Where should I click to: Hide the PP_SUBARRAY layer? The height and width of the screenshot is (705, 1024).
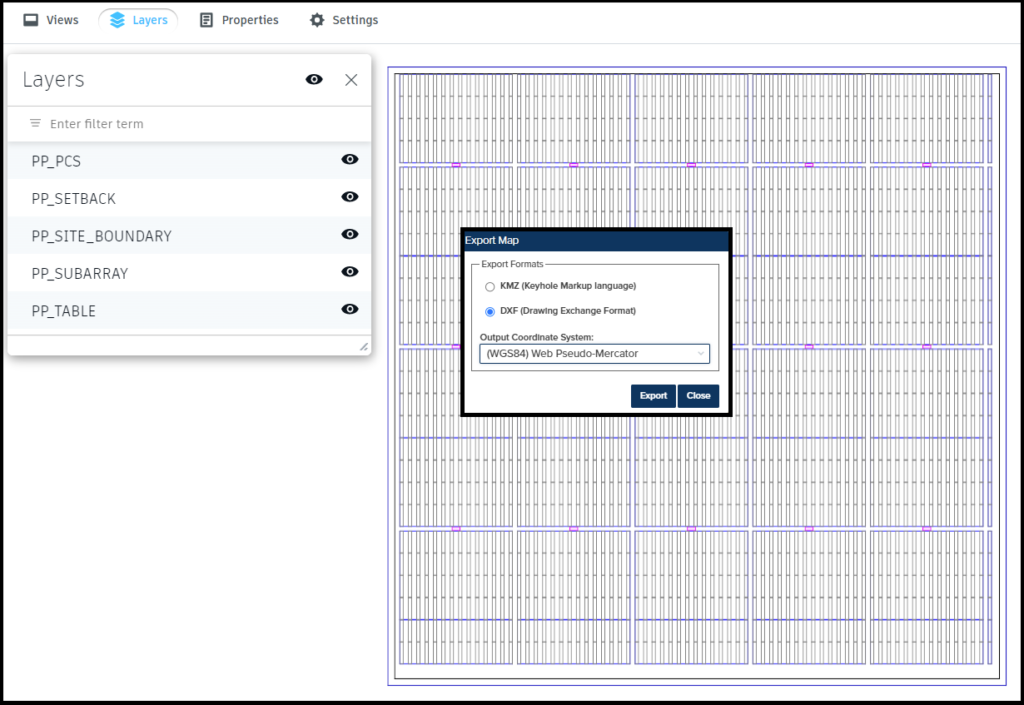tap(350, 272)
